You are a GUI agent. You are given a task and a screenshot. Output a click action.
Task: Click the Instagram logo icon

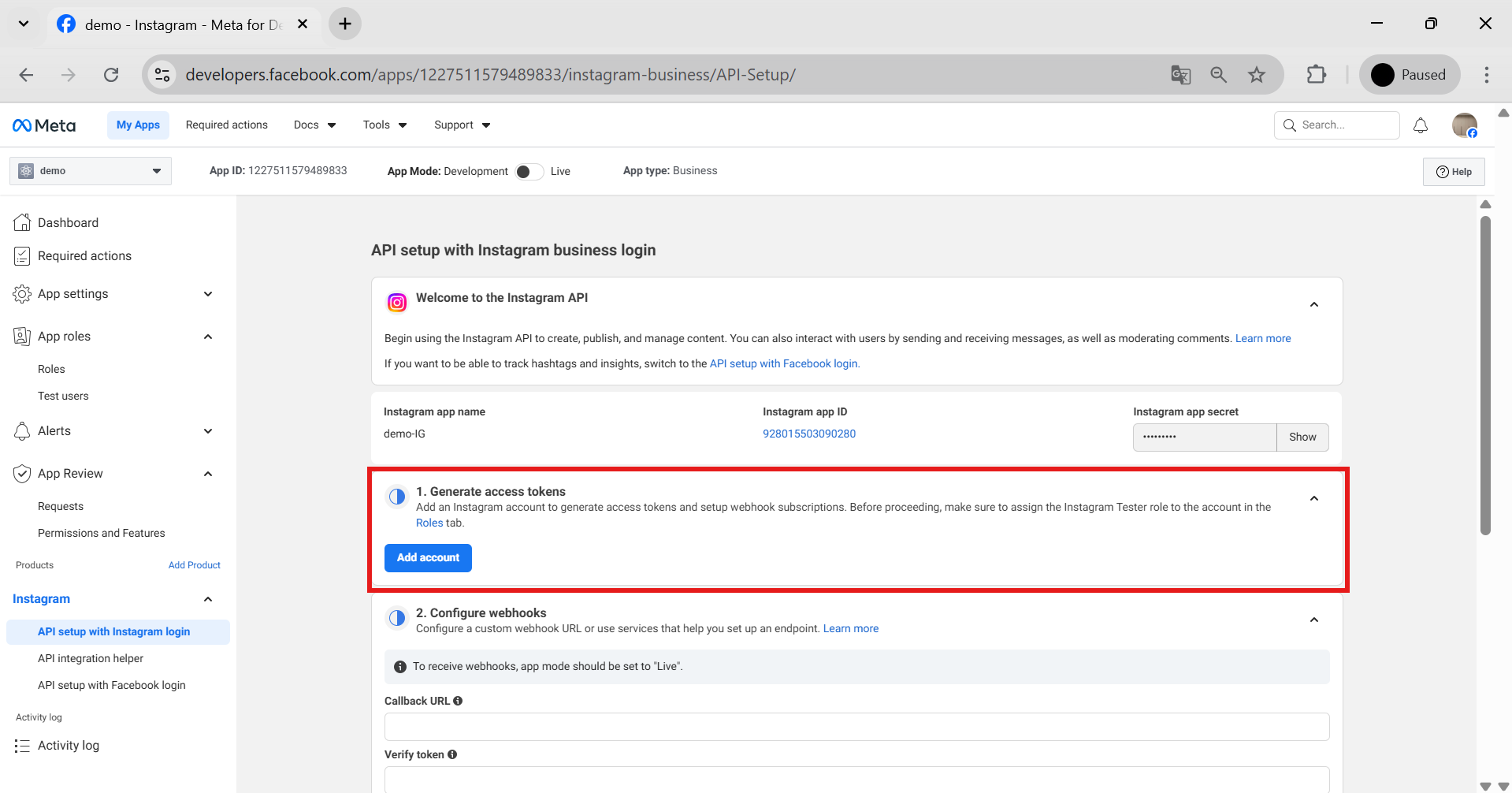tap(397, 302)
